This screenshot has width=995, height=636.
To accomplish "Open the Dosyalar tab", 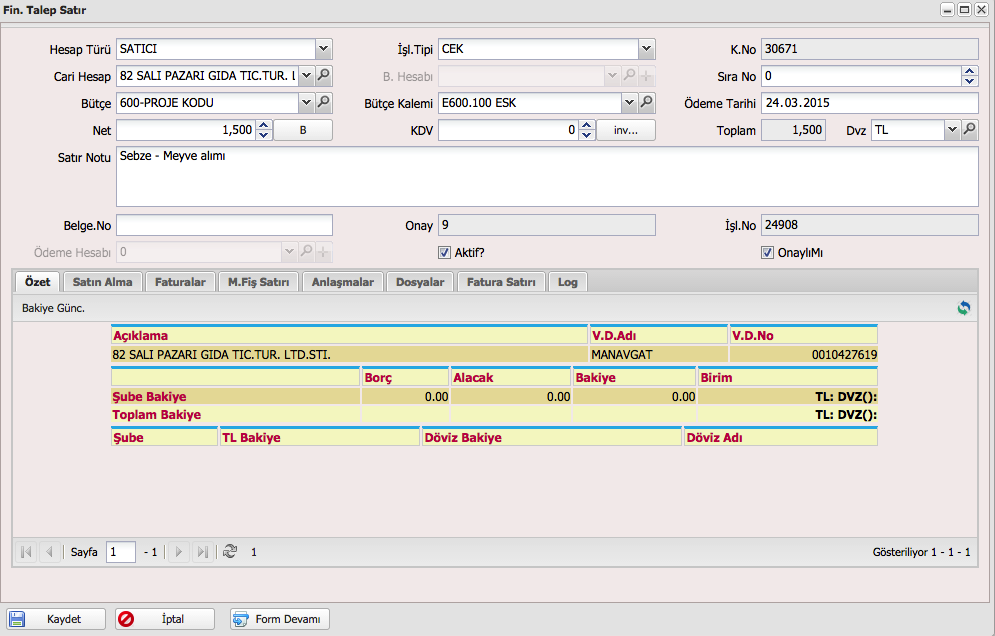I will pos(420,282).
